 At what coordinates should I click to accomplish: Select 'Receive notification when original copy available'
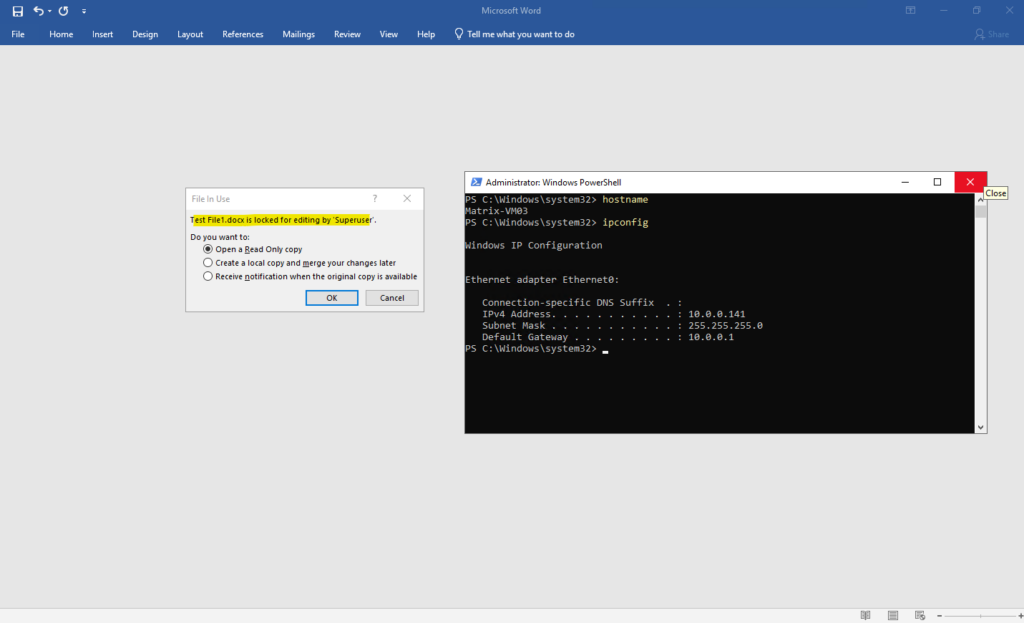click(208, 276)
